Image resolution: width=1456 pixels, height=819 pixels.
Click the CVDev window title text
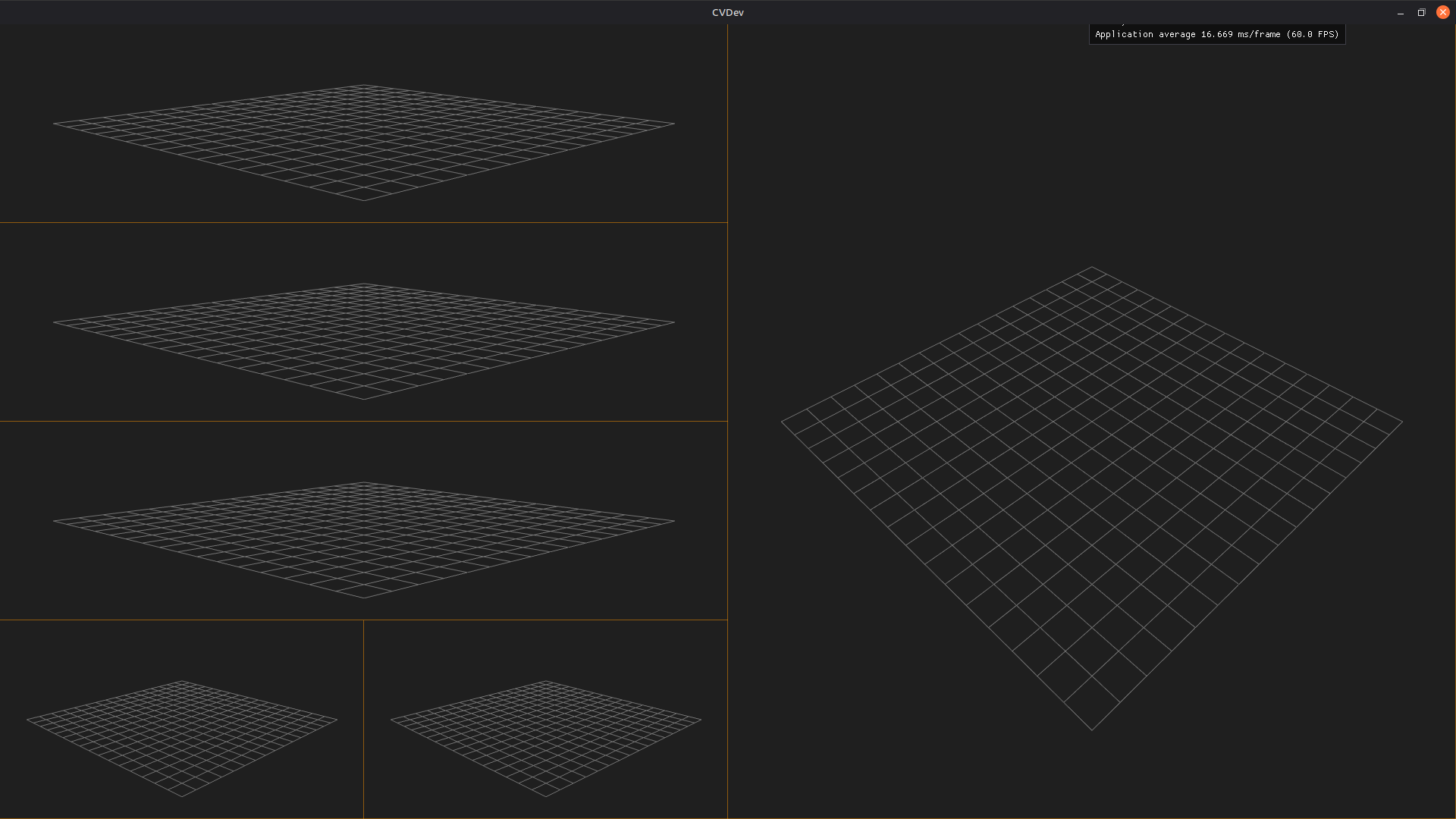pos(727,13)
